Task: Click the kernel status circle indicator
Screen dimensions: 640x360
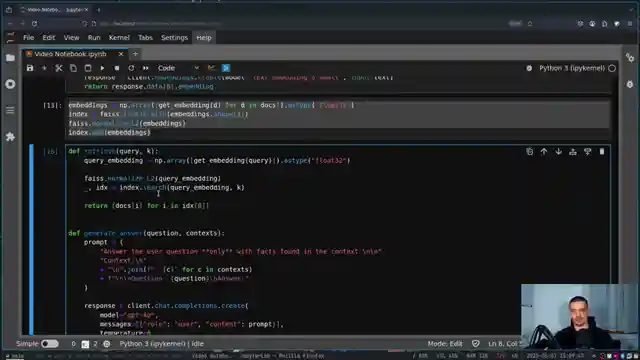Action: pos(612,68)
